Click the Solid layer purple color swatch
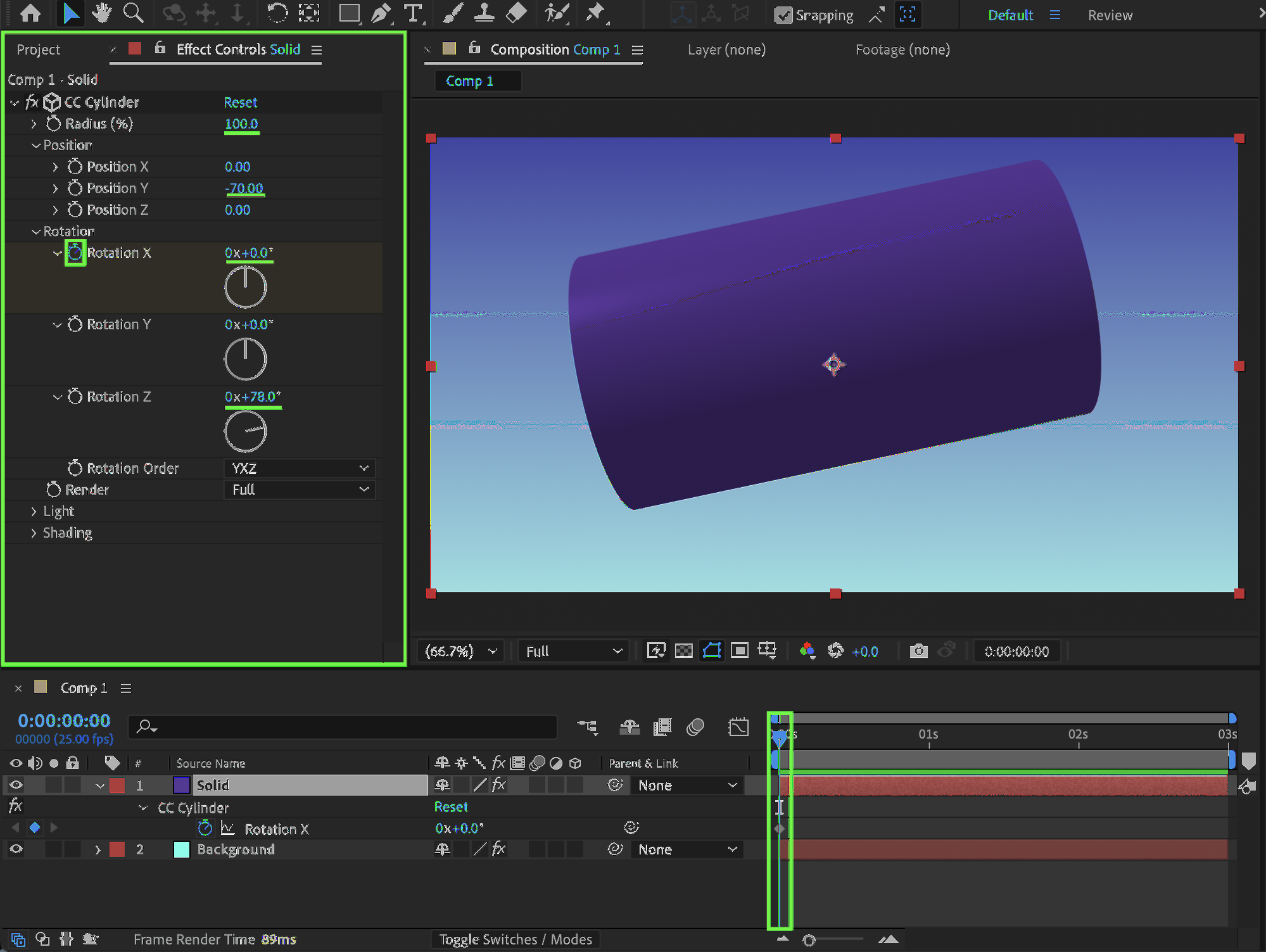The image size is (1266, 952). [182, 785]
